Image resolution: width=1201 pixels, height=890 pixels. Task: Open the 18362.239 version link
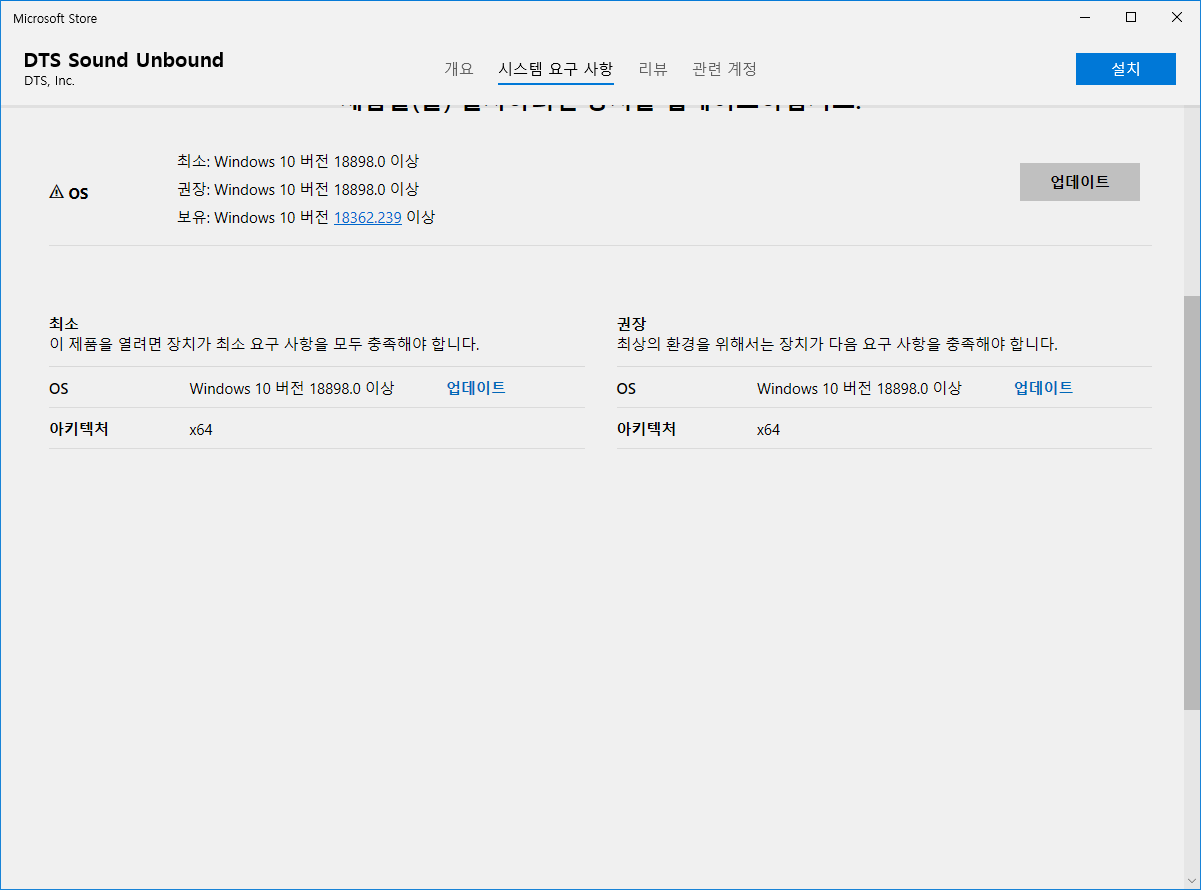[x=368, y=217]
